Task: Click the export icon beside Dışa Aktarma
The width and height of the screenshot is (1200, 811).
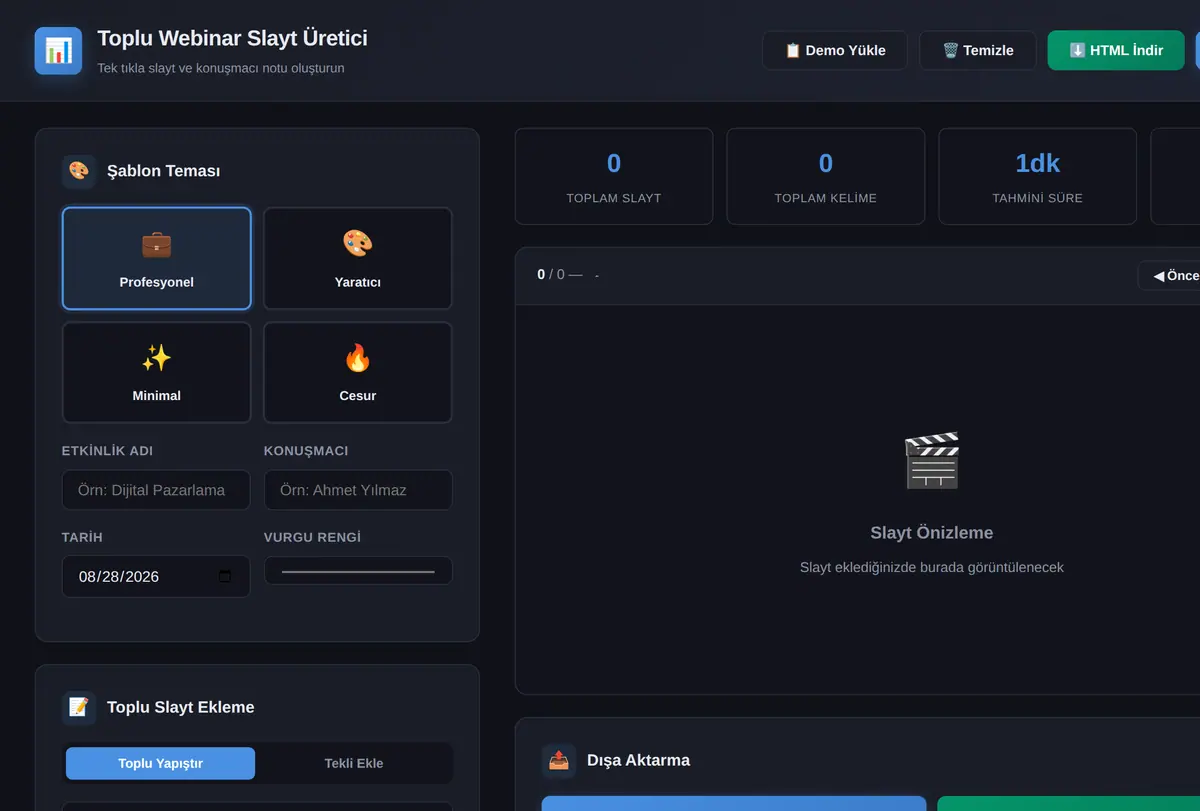Action: coord(559,760)
